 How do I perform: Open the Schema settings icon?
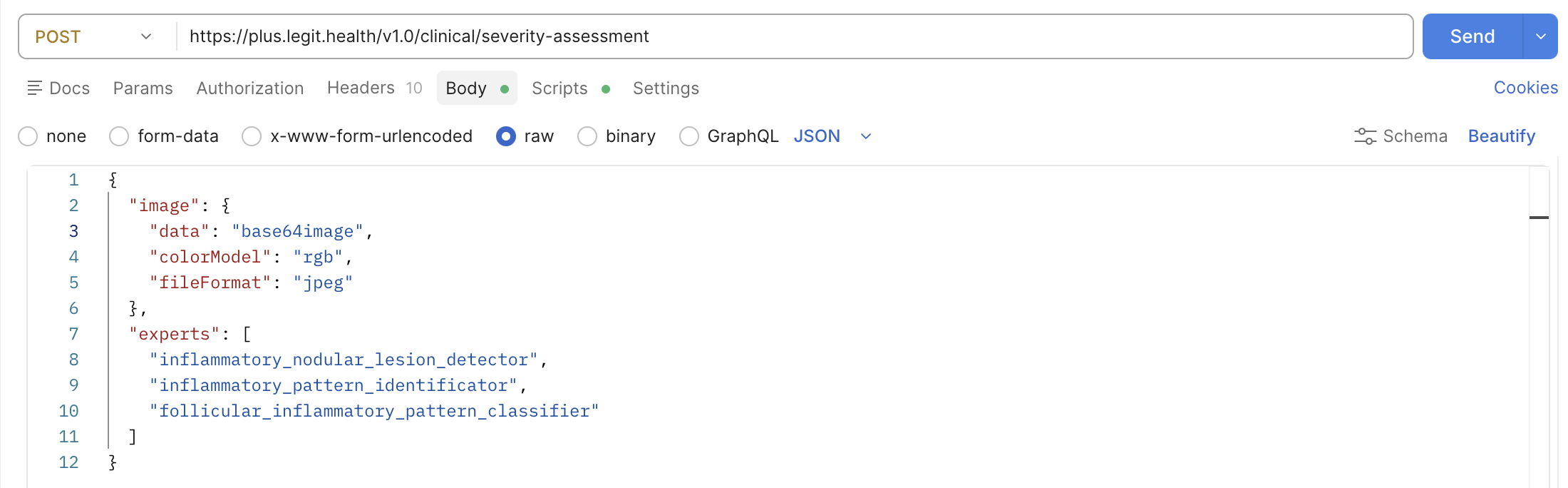point(1365,136)
